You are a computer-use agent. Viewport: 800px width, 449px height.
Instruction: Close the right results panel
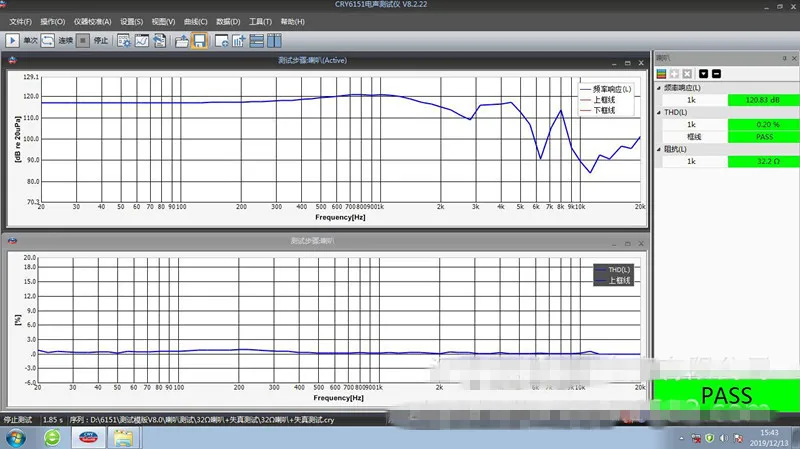click(x=794, y=58)
